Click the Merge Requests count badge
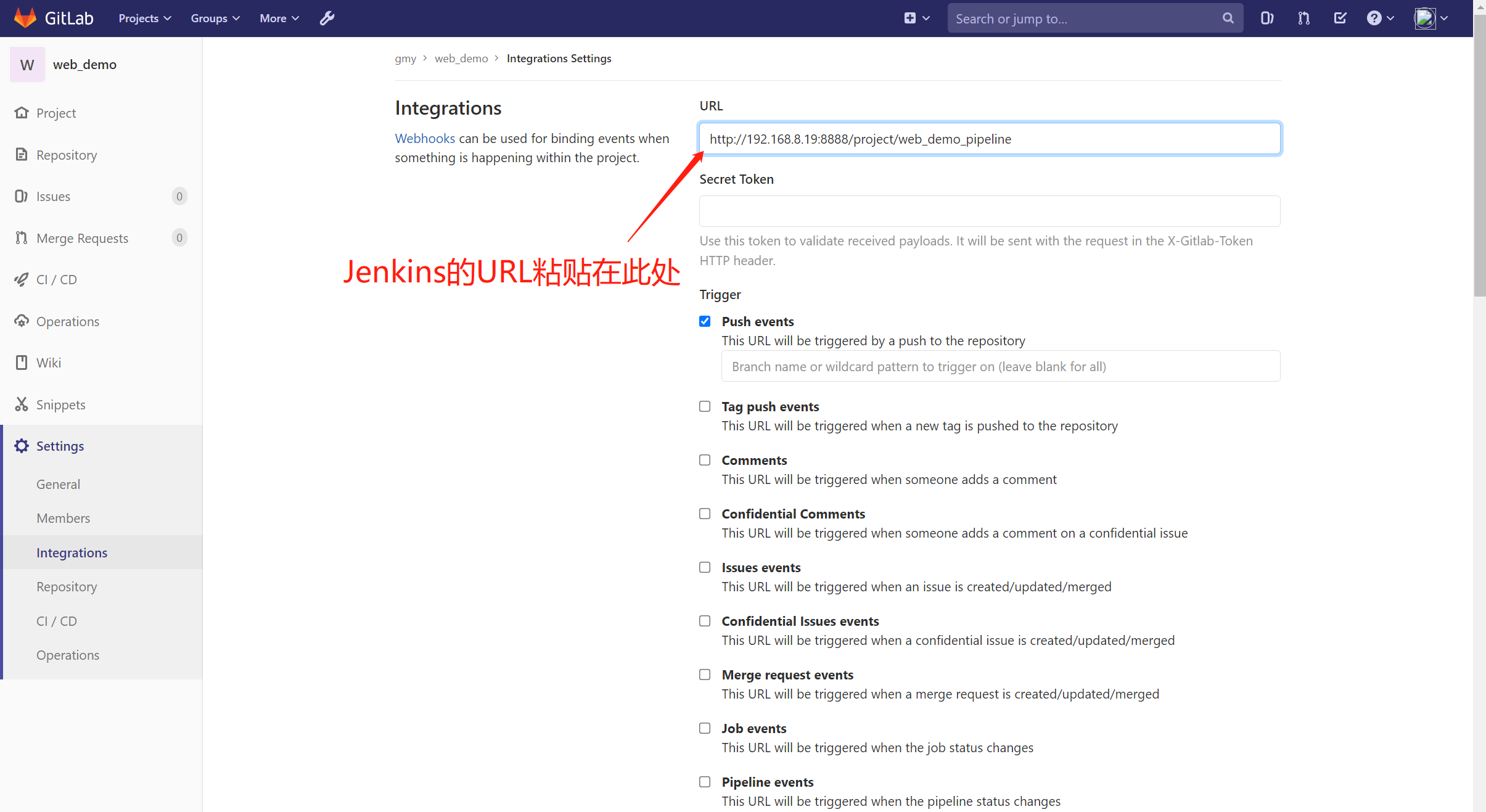This screenshot has height=812, width=1486. point(179,238)
